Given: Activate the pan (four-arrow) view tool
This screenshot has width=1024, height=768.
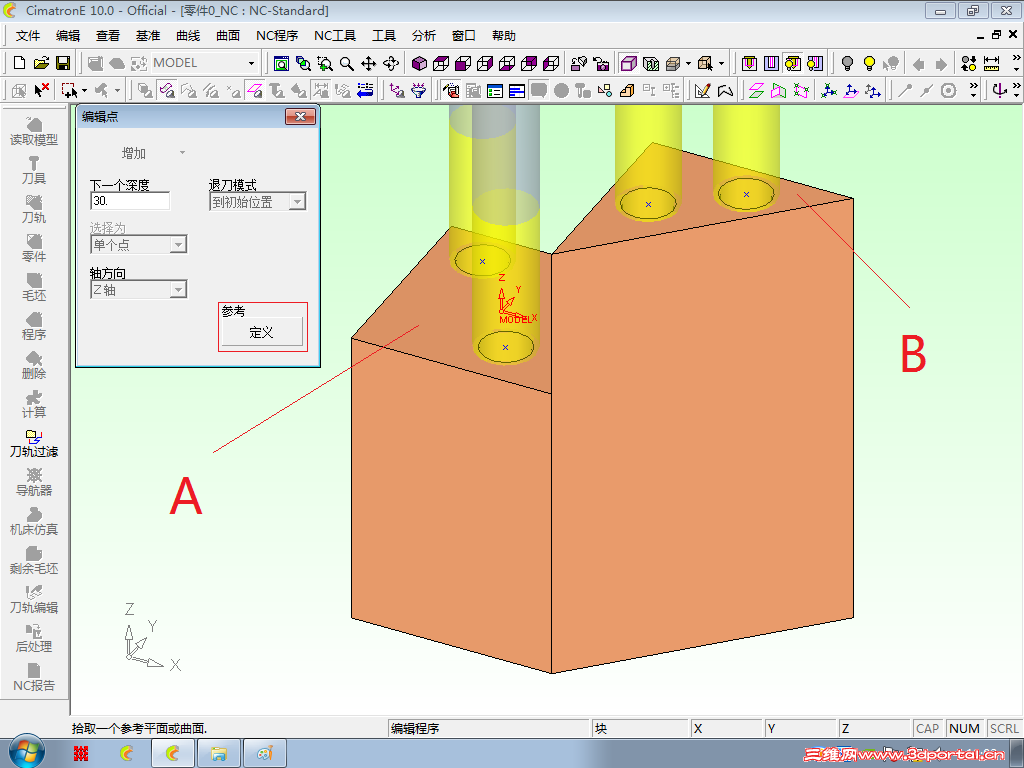Looking at the screenshot, I should click(x=368, y=63).
